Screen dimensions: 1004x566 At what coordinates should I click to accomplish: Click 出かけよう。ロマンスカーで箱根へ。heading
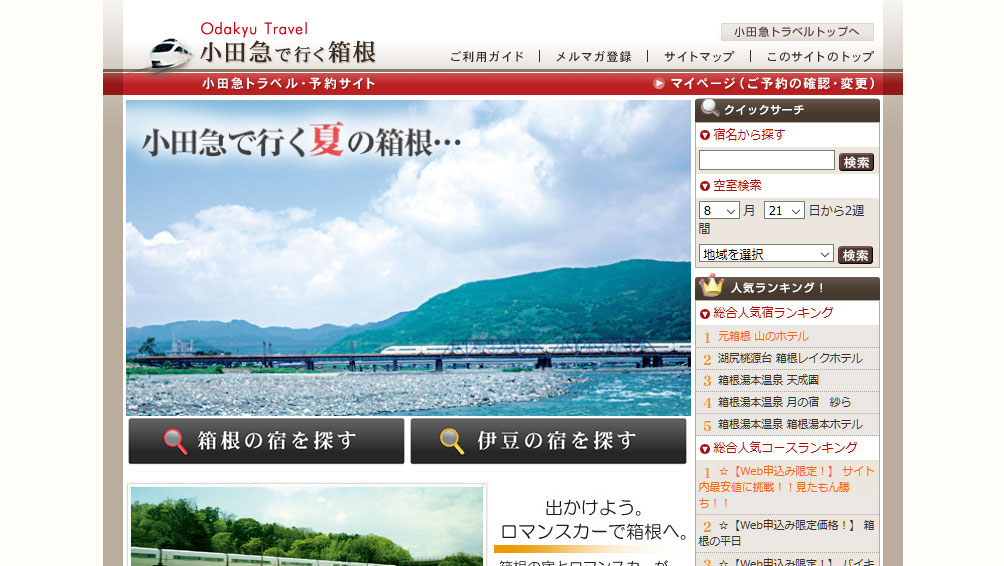[x=594, y=519]
